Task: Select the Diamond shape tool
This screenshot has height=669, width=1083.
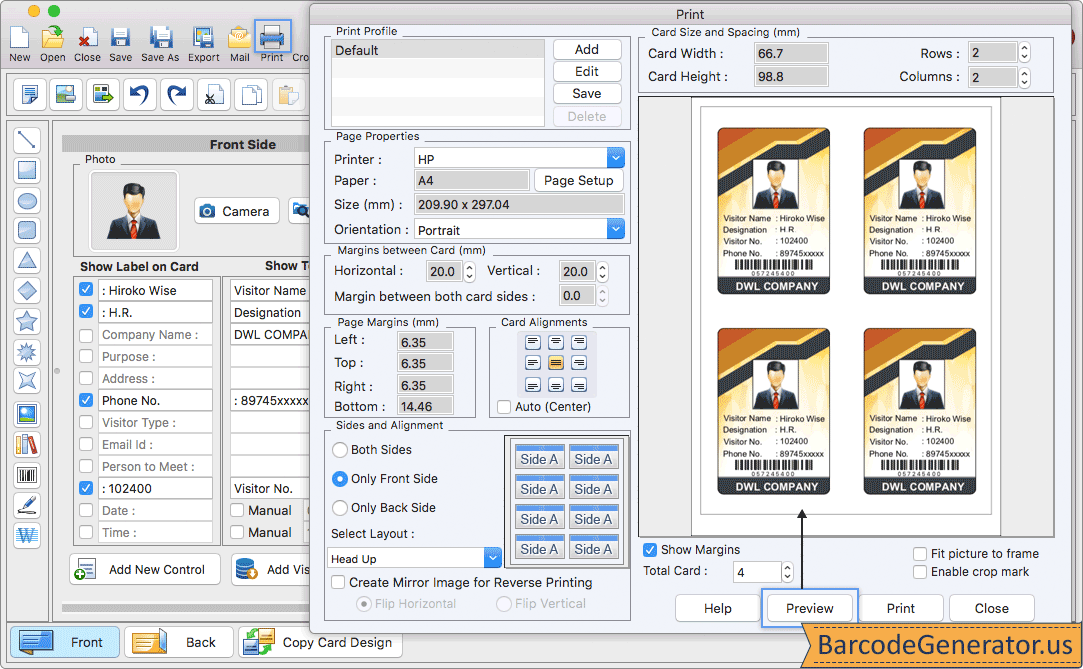Action: click(x=26, y=291)
